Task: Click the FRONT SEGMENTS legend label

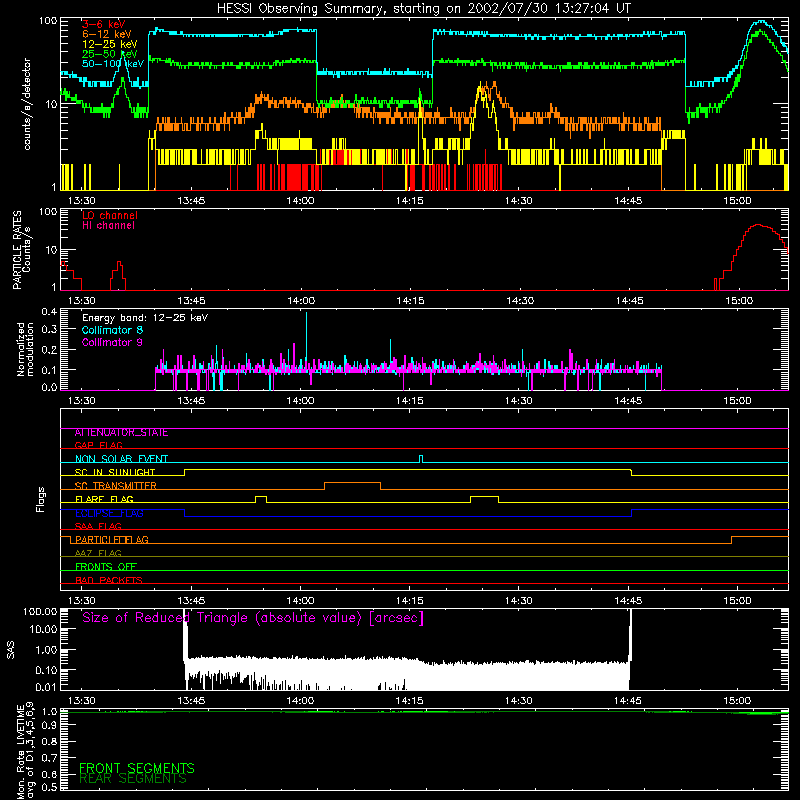Action: (x=137, y=768)
